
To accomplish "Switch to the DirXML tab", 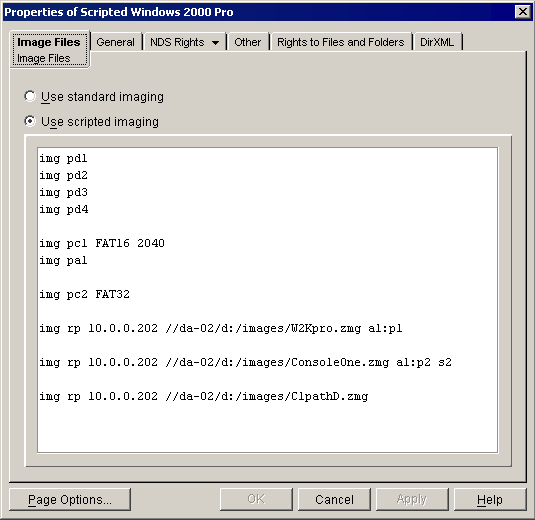I will [x=437, y=42].
